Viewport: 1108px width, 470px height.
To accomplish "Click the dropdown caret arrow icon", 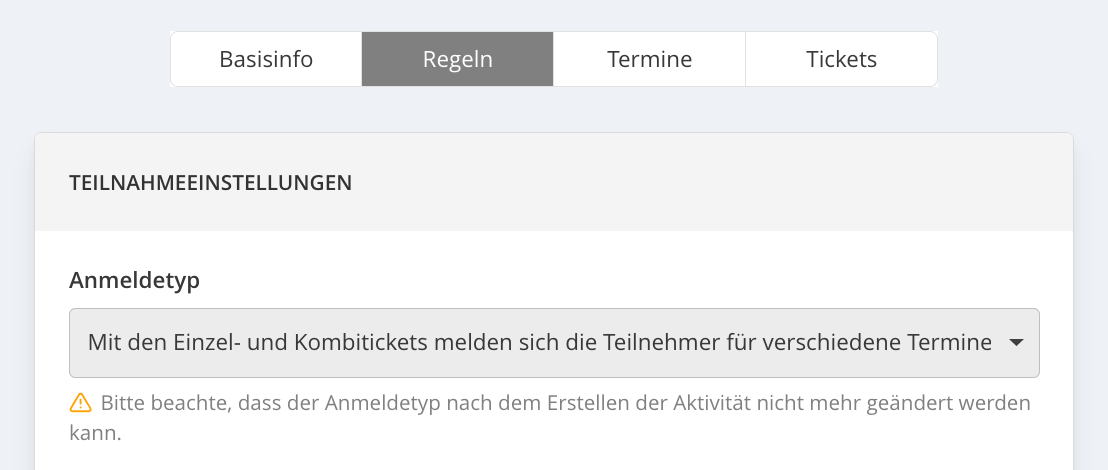I will click(x=1016, y=343).
